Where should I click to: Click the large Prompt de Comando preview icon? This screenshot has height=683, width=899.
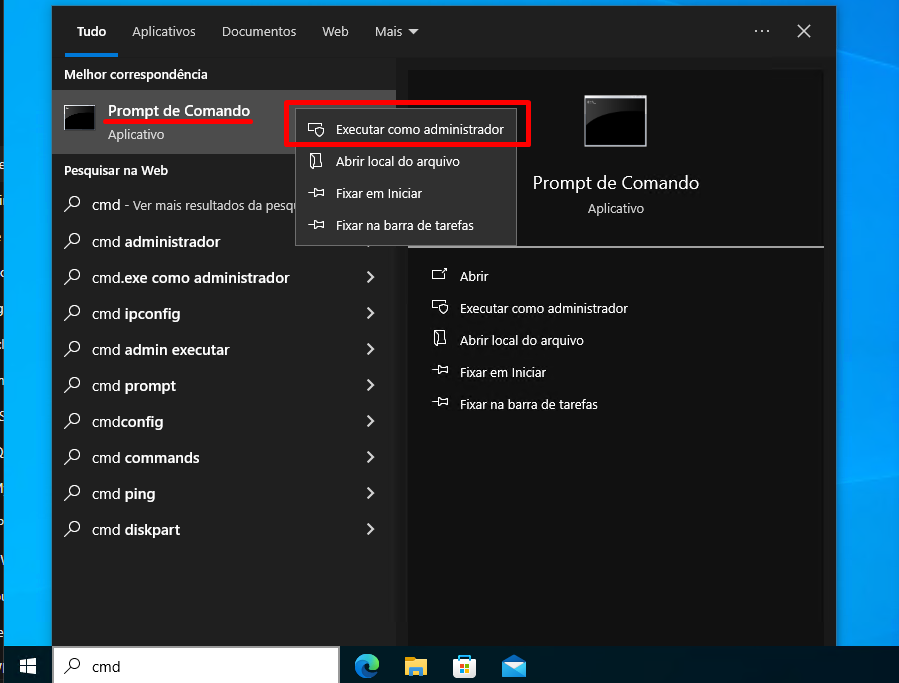pos(615,121)
